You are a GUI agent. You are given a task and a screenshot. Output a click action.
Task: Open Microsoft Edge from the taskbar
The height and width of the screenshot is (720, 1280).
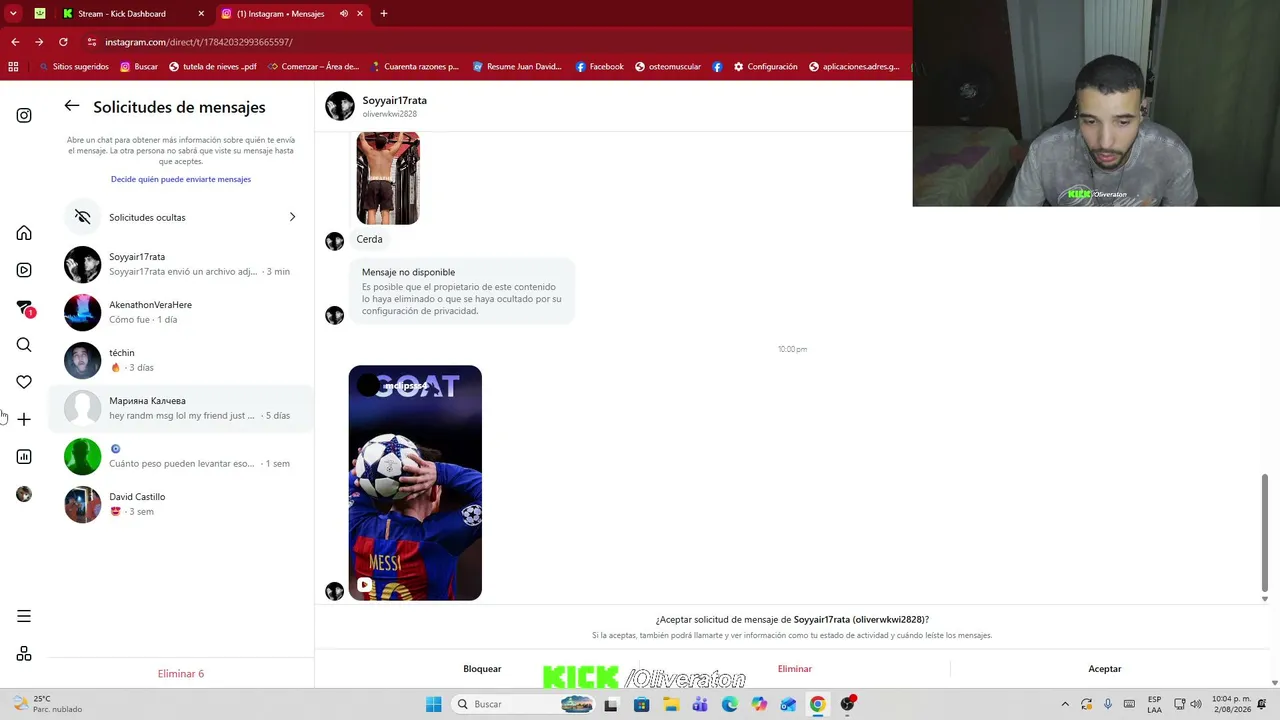[x=730, y=704]
